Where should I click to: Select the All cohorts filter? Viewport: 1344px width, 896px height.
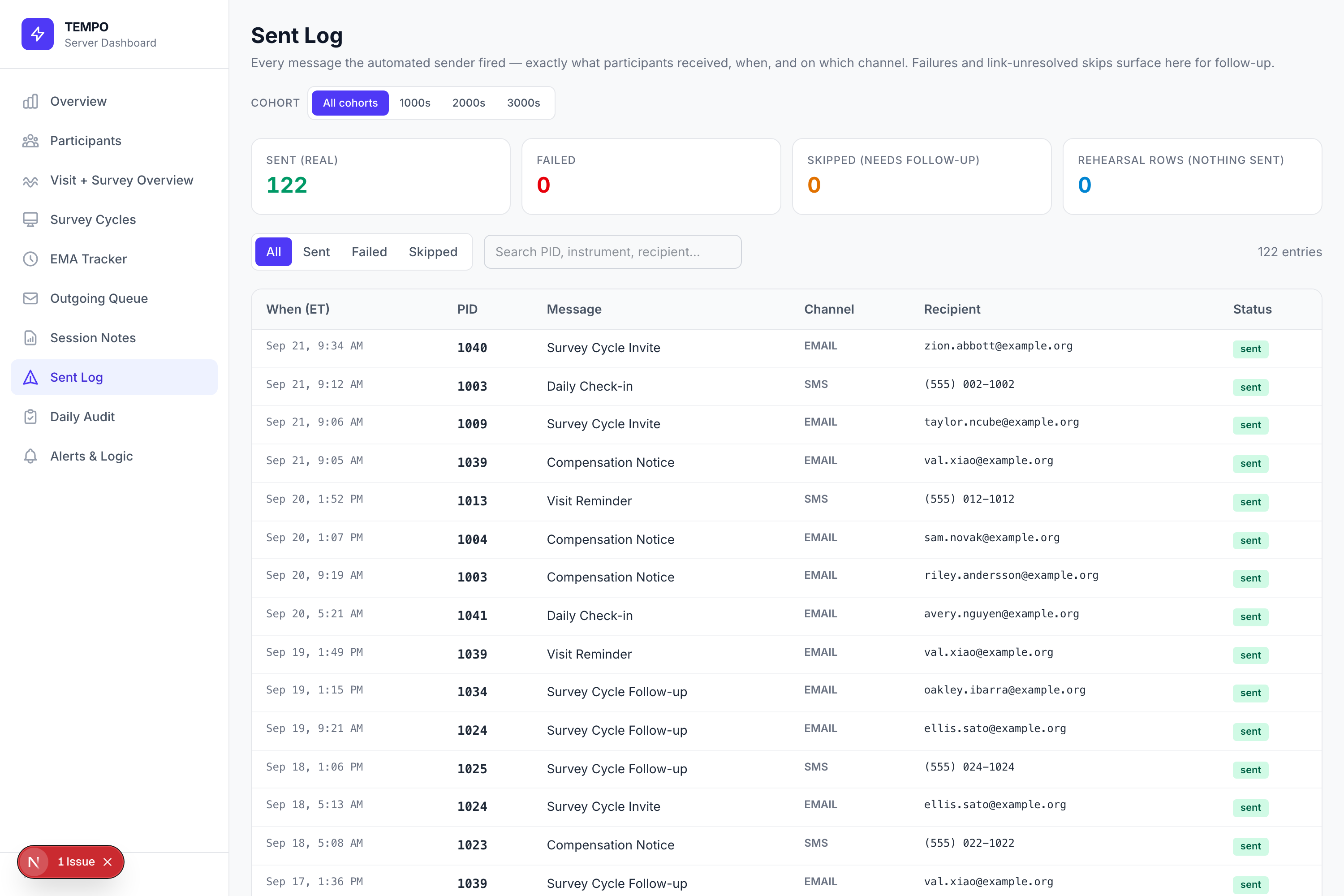tap(350, 103)
